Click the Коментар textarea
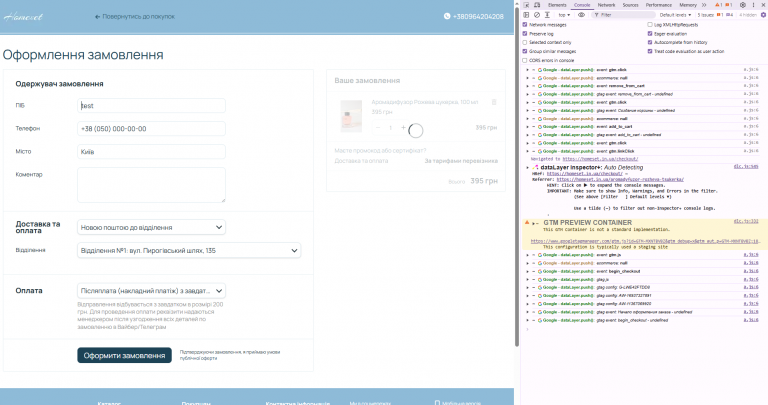Viewport: 768px width, 405px height. pyautogui.click(x=151, y=185)
